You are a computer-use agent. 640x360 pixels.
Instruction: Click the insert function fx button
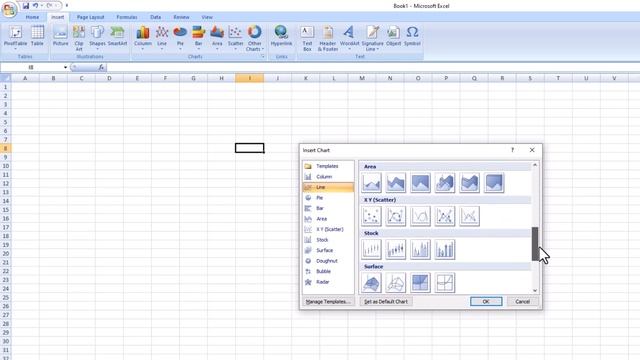point(101,67)
